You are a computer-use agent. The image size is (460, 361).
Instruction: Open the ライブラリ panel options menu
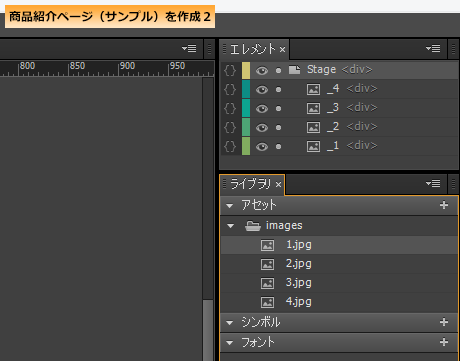433,183
